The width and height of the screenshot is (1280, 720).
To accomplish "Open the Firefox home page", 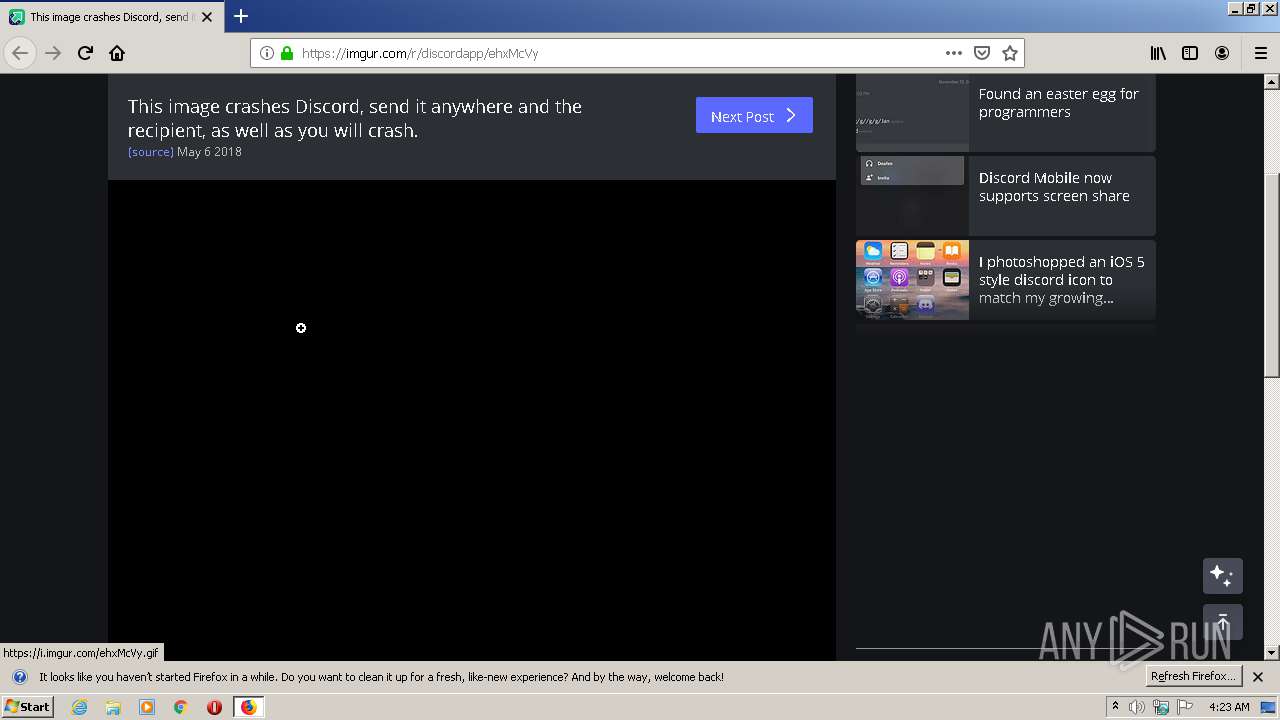I will (x=117, y=53).
